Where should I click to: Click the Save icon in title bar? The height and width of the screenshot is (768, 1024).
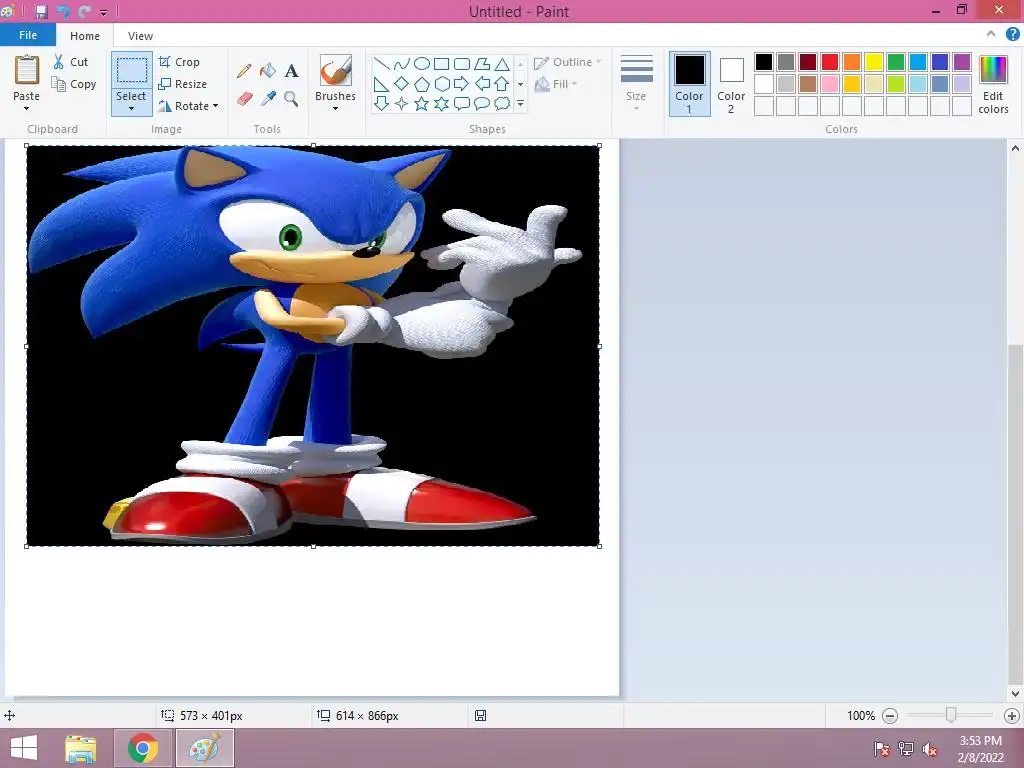pos(41,11)
